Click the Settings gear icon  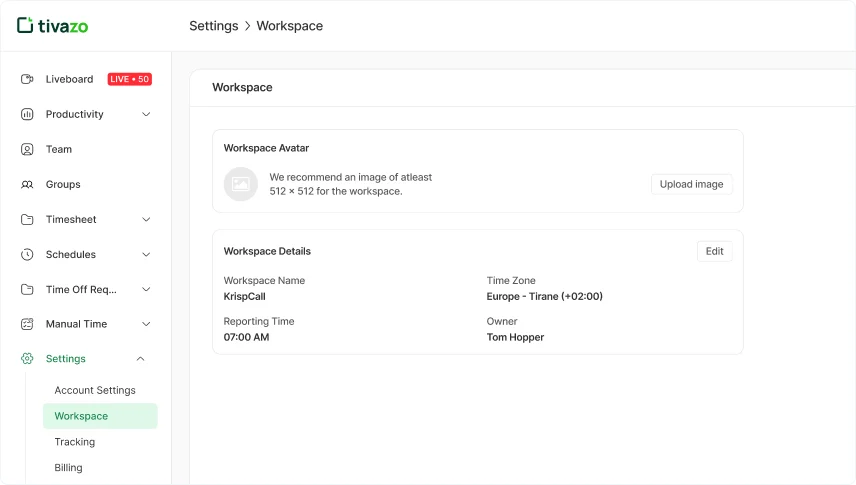[x=27, y=359]
